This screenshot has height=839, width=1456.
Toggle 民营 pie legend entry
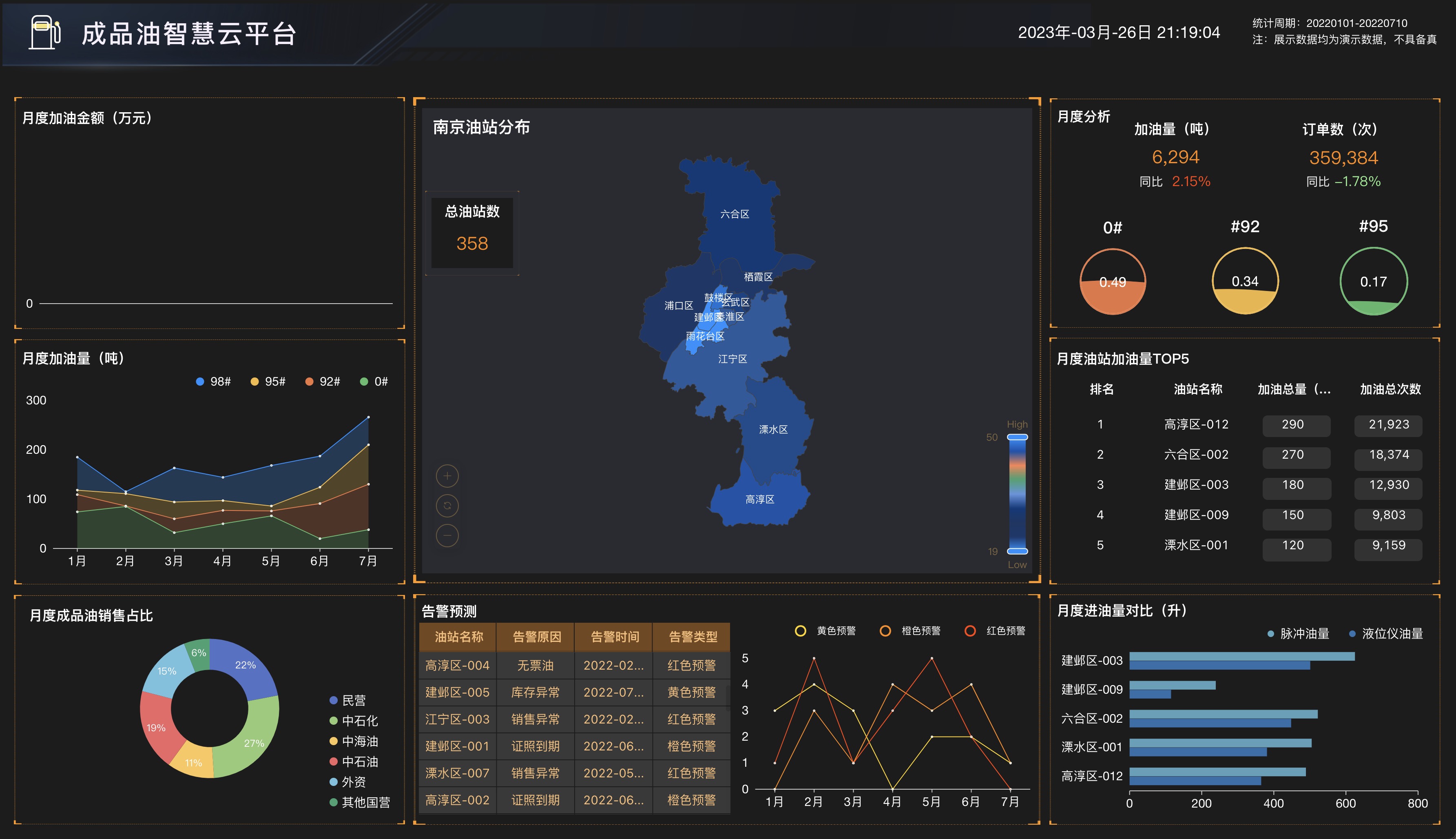point(348,701)
